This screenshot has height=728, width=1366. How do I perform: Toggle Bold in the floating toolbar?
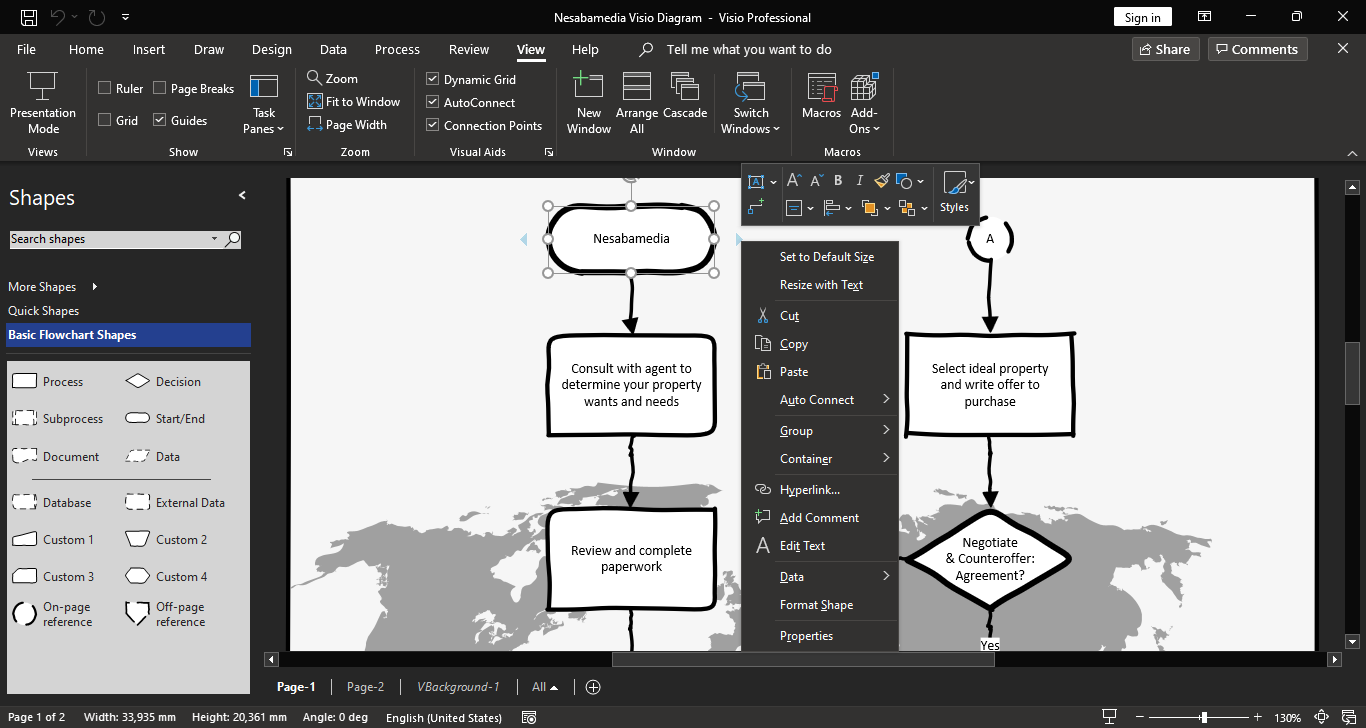(x=838, y=181)
